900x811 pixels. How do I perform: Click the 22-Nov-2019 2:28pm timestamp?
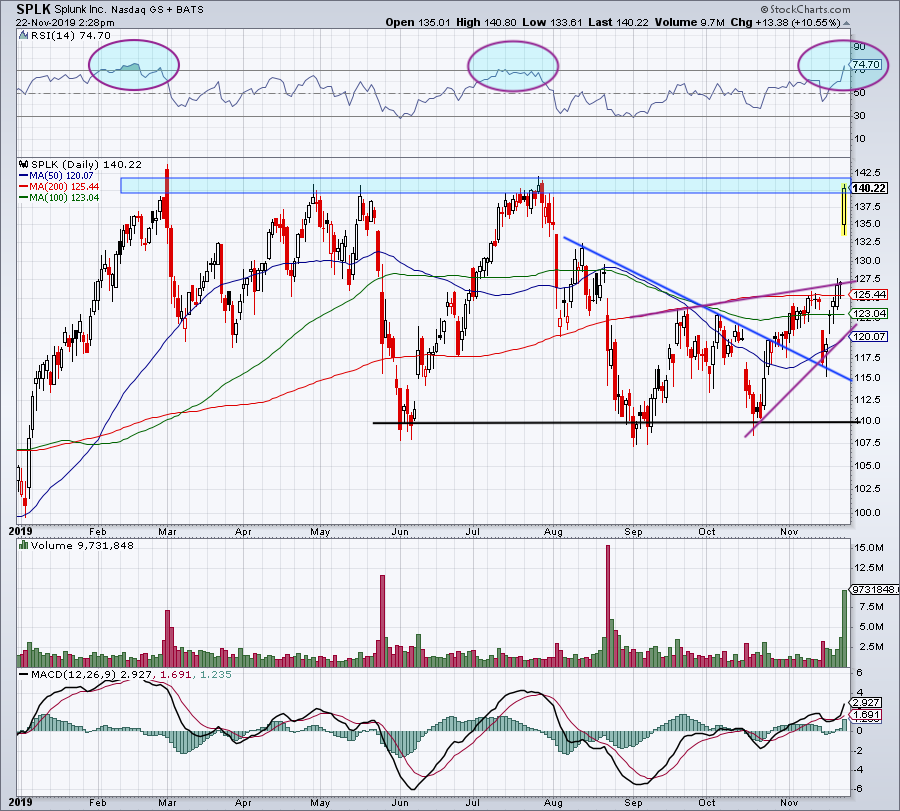(65, 23)
